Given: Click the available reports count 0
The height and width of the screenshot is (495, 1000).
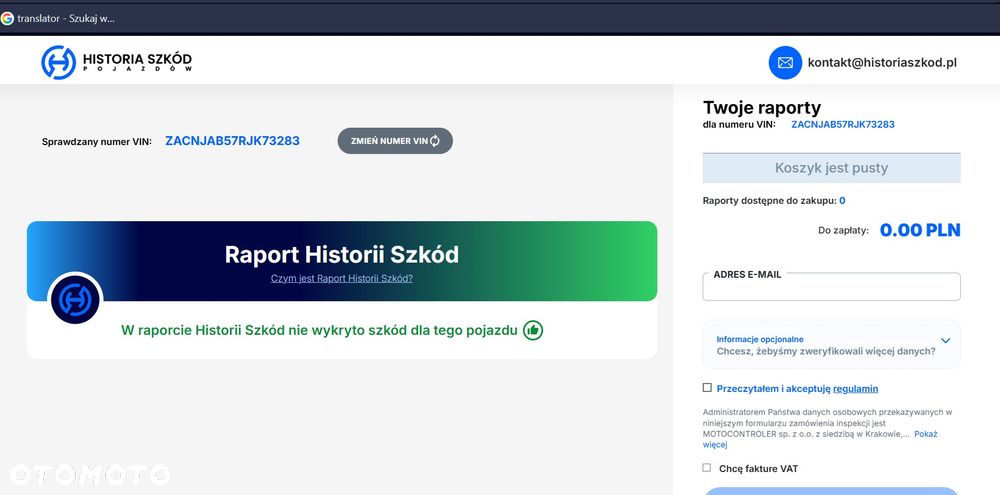Looking at the screenshot, I should pos(842,201).
